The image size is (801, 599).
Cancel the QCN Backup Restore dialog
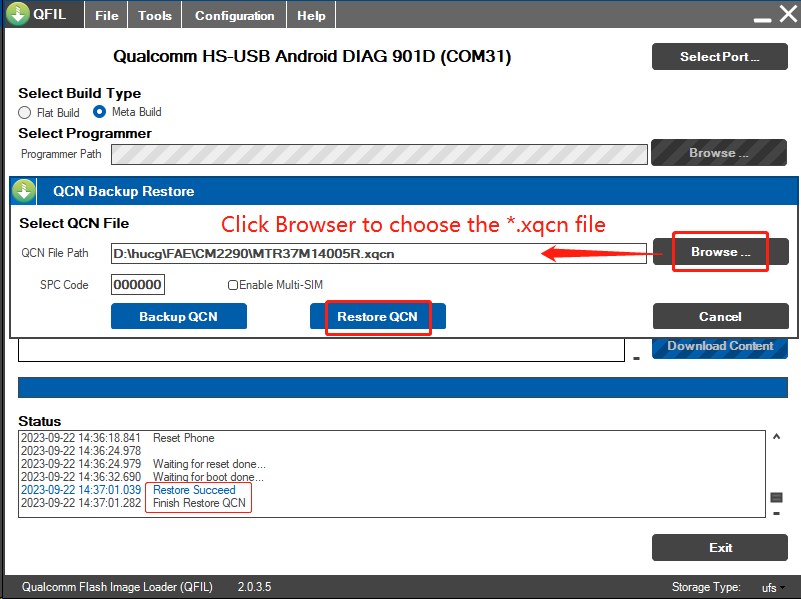720,317
